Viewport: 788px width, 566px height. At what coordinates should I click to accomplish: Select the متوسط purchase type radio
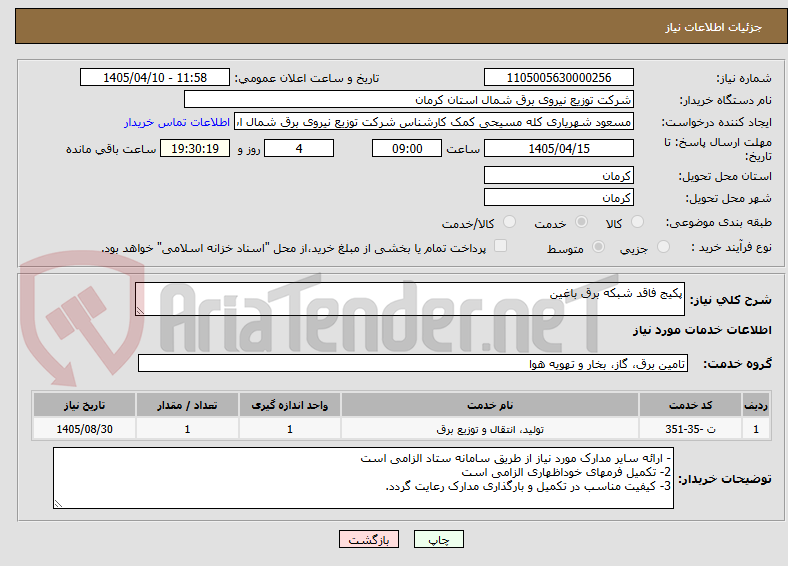(x=599, y=246)
